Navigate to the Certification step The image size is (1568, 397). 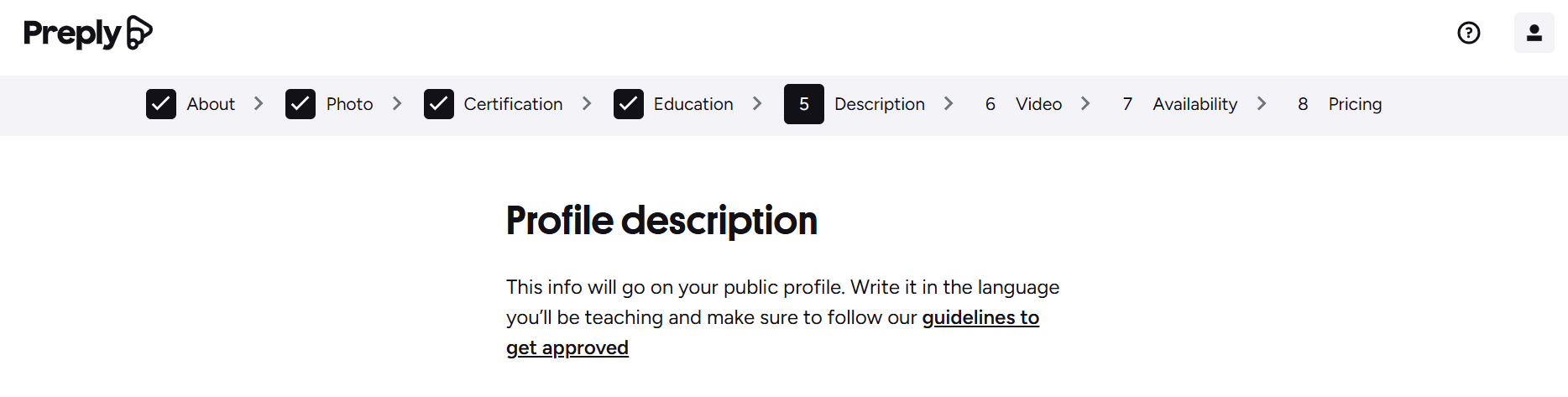pos(513,104)
